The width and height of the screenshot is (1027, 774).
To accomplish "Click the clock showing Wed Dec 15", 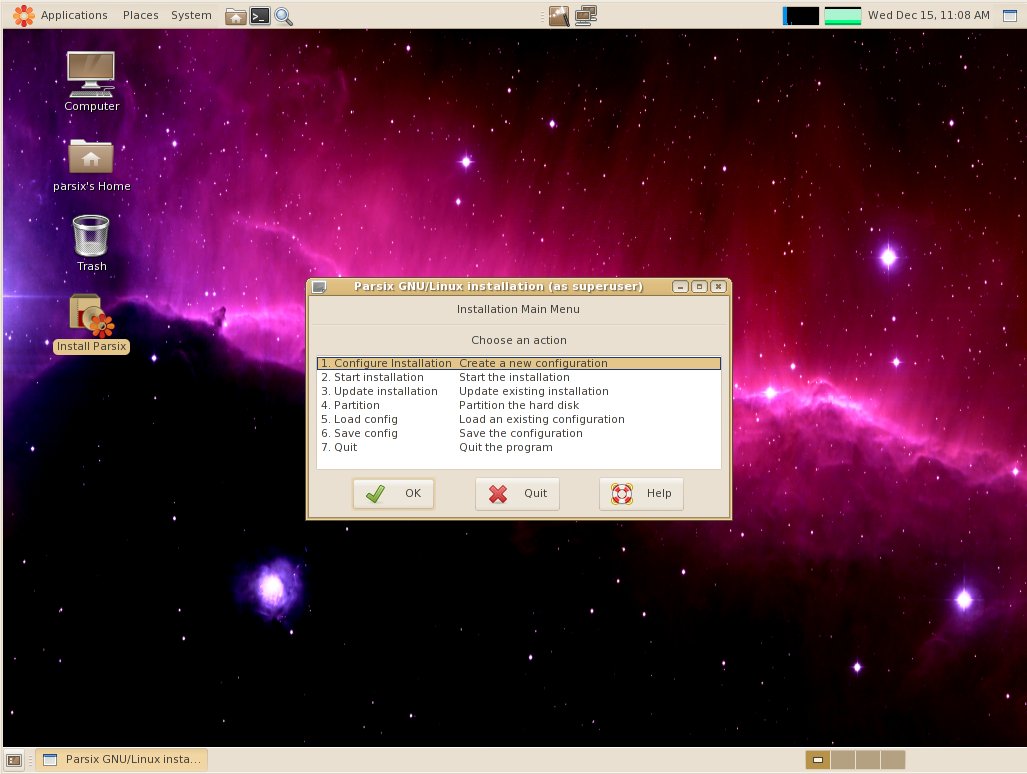I will click(928, 15).
